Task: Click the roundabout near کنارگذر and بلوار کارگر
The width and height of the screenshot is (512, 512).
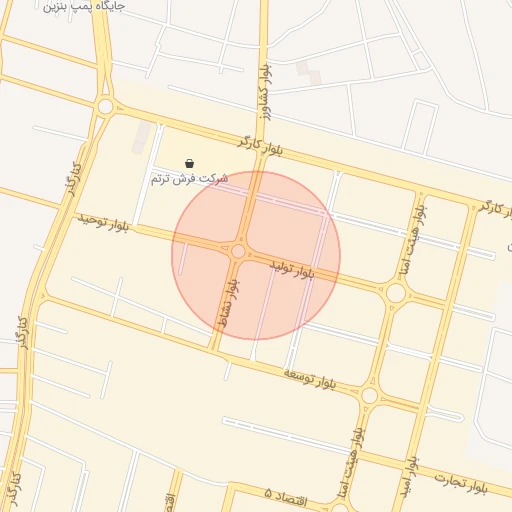Action: [106, 107]
